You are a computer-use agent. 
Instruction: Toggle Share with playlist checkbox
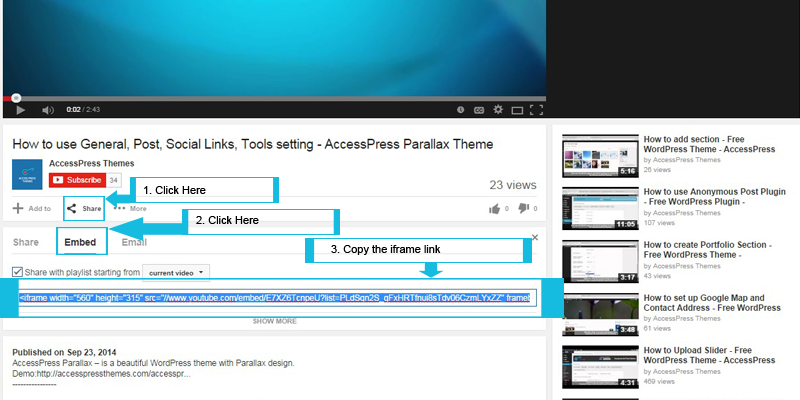pos(17,272)
